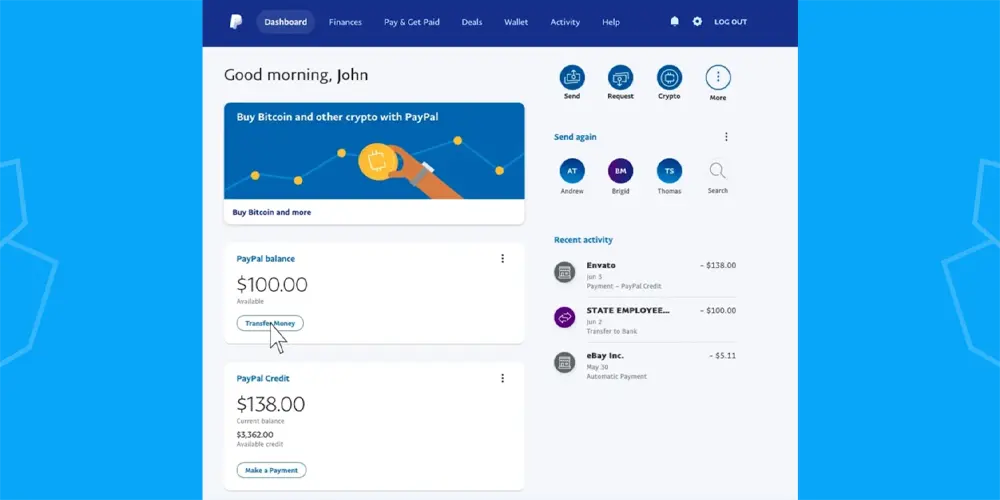Open the PayPal balance link

265,259
